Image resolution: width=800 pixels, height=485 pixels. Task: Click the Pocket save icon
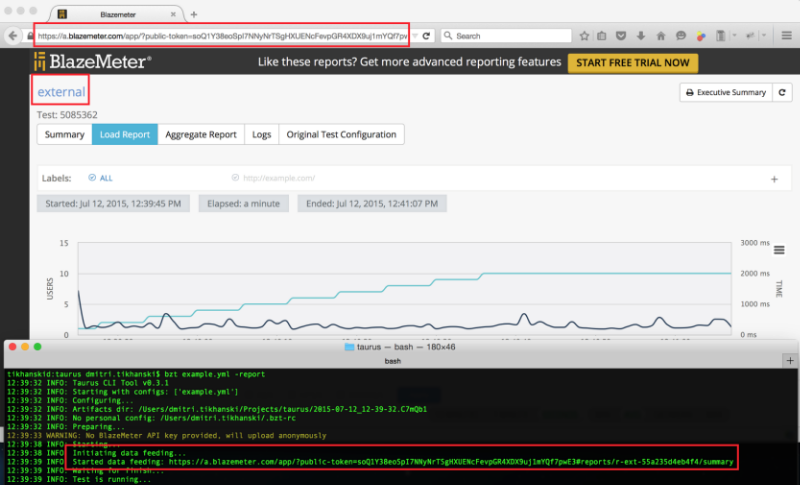coord(621,36)
